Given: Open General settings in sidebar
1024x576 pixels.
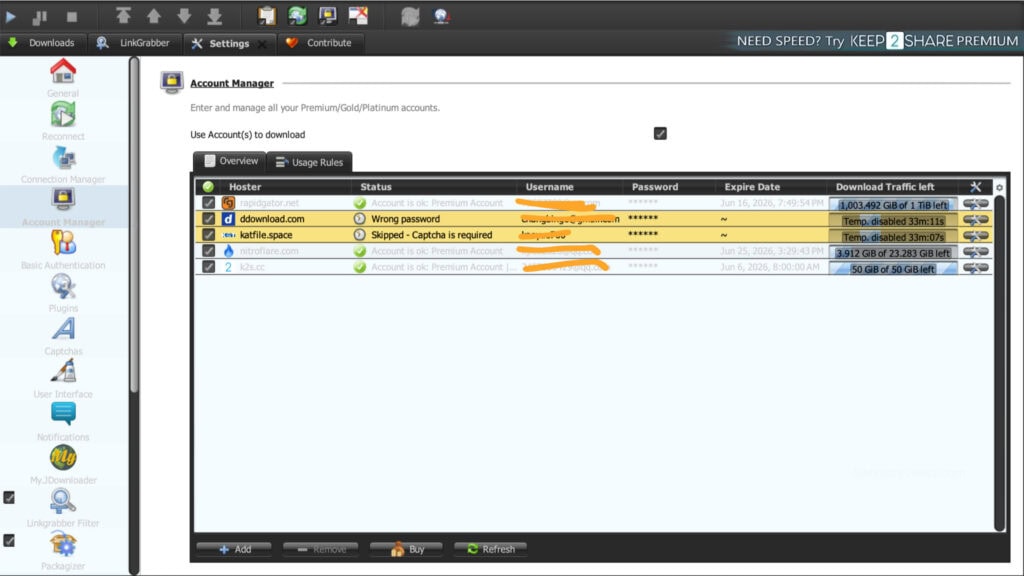Looking at the screenshot, I should pos(63,78).
